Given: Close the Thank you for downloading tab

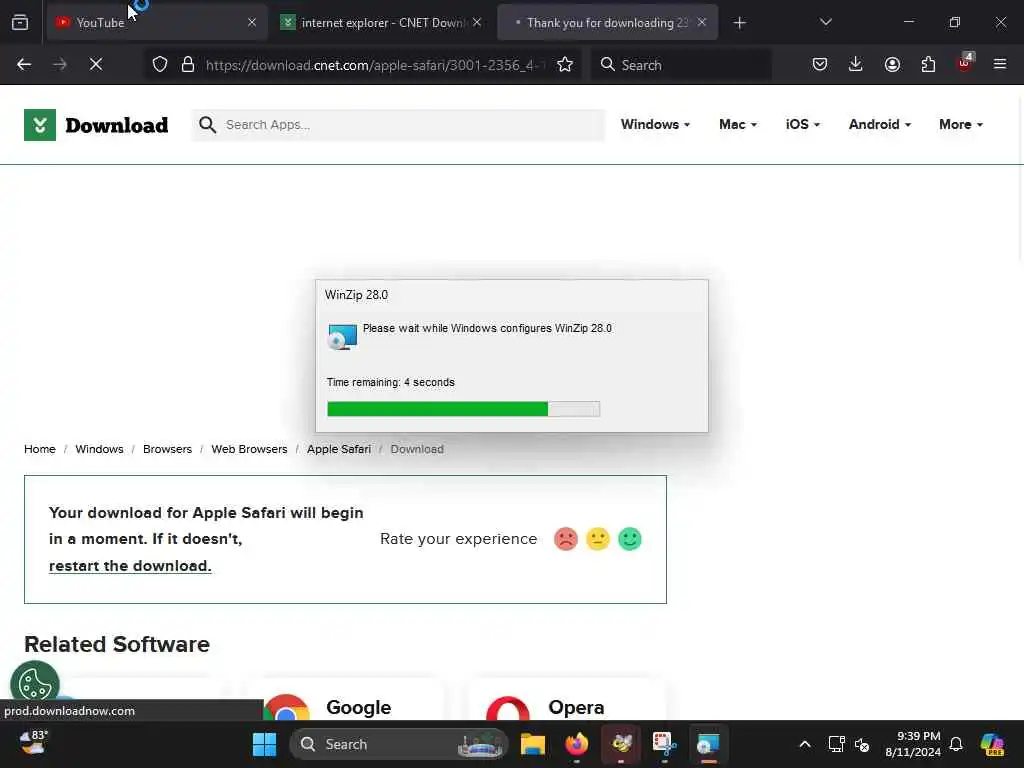Looking at the screenshot, I should click(x=701, y=23).
